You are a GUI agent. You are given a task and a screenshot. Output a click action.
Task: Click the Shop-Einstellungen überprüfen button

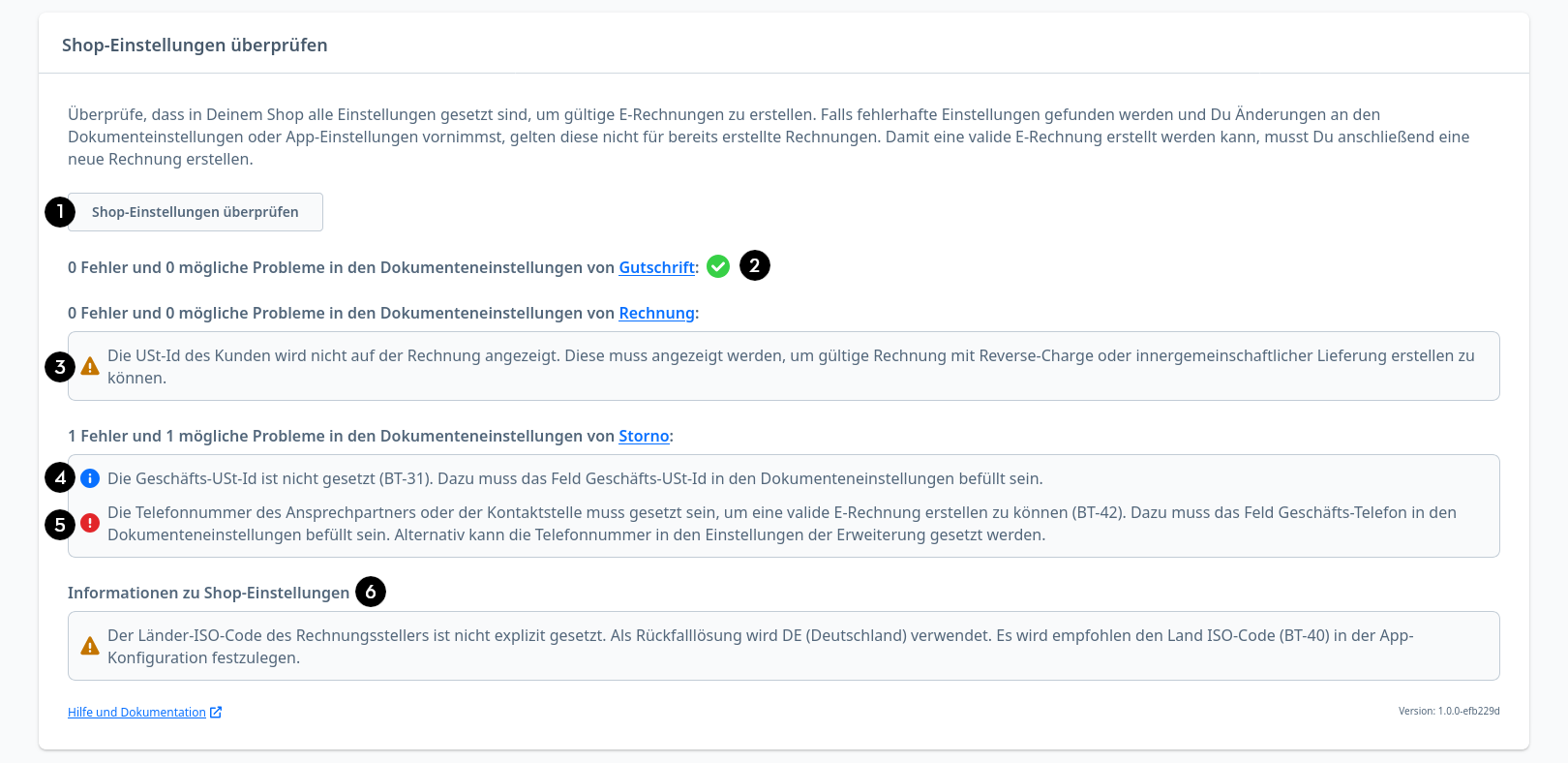[x=196, y=212]
